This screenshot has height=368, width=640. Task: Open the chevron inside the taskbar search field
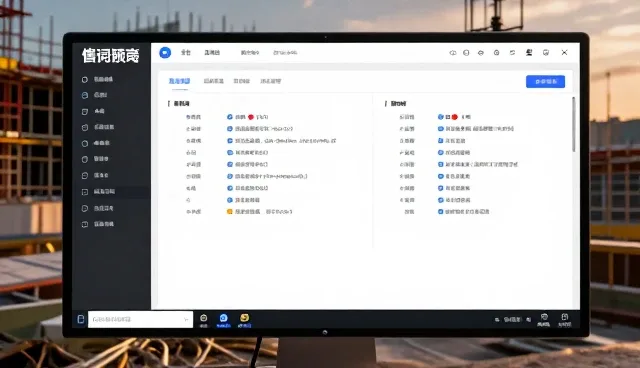point(186,319)
